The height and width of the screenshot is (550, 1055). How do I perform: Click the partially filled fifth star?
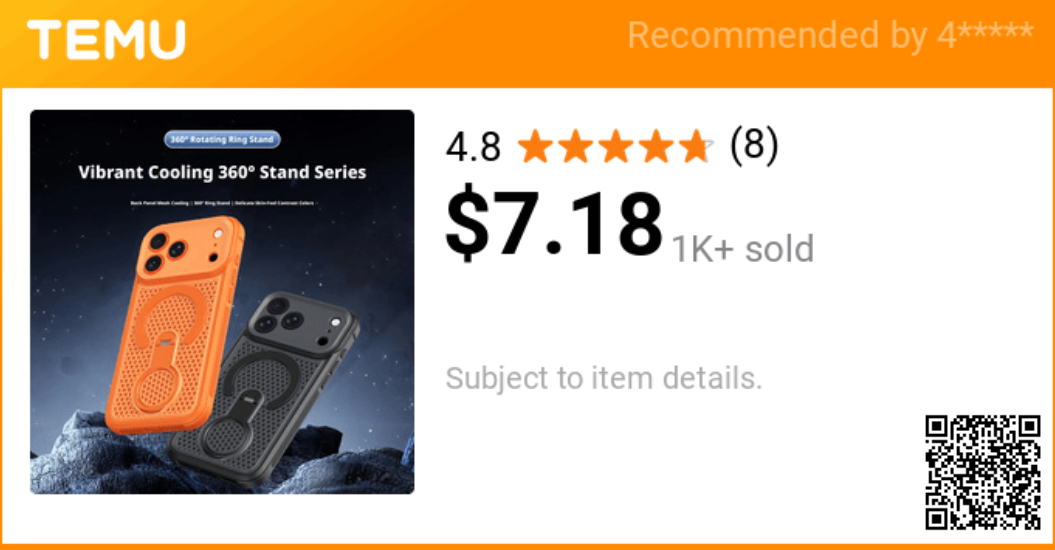(x=696, y=147)
